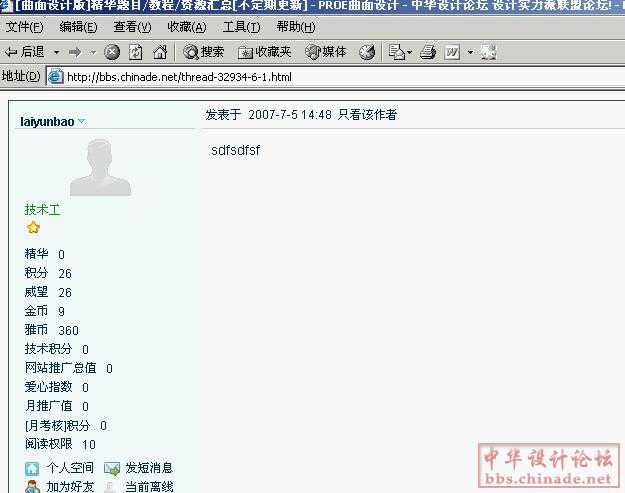625x493 pixels.
Task: Click the 当前离线 status text
Action: coord(149,487)
